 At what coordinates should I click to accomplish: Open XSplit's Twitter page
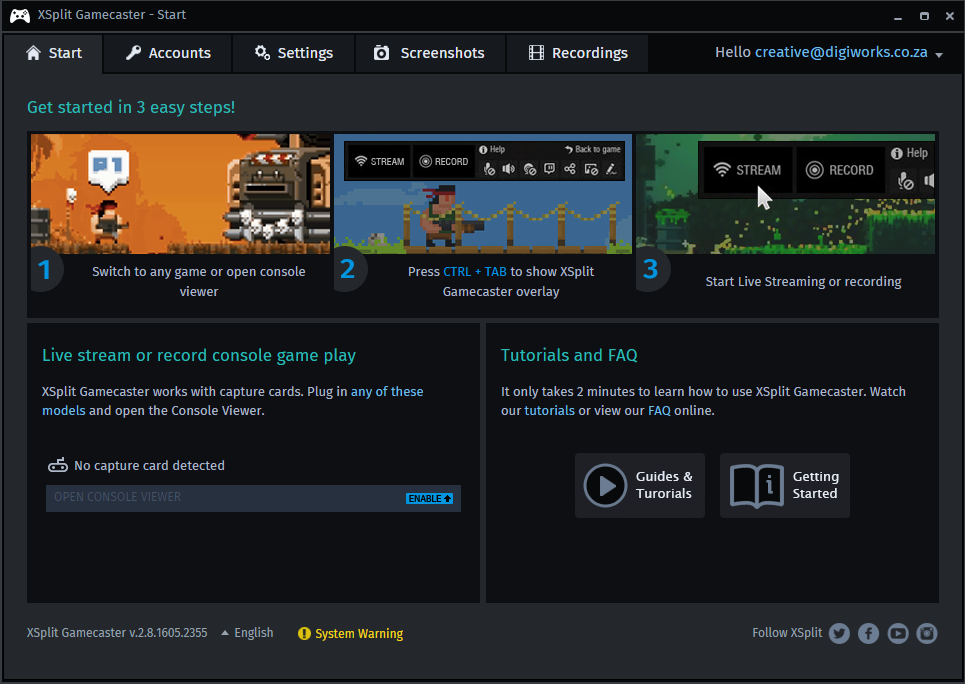pyautogui.click(x=839, y=633)
